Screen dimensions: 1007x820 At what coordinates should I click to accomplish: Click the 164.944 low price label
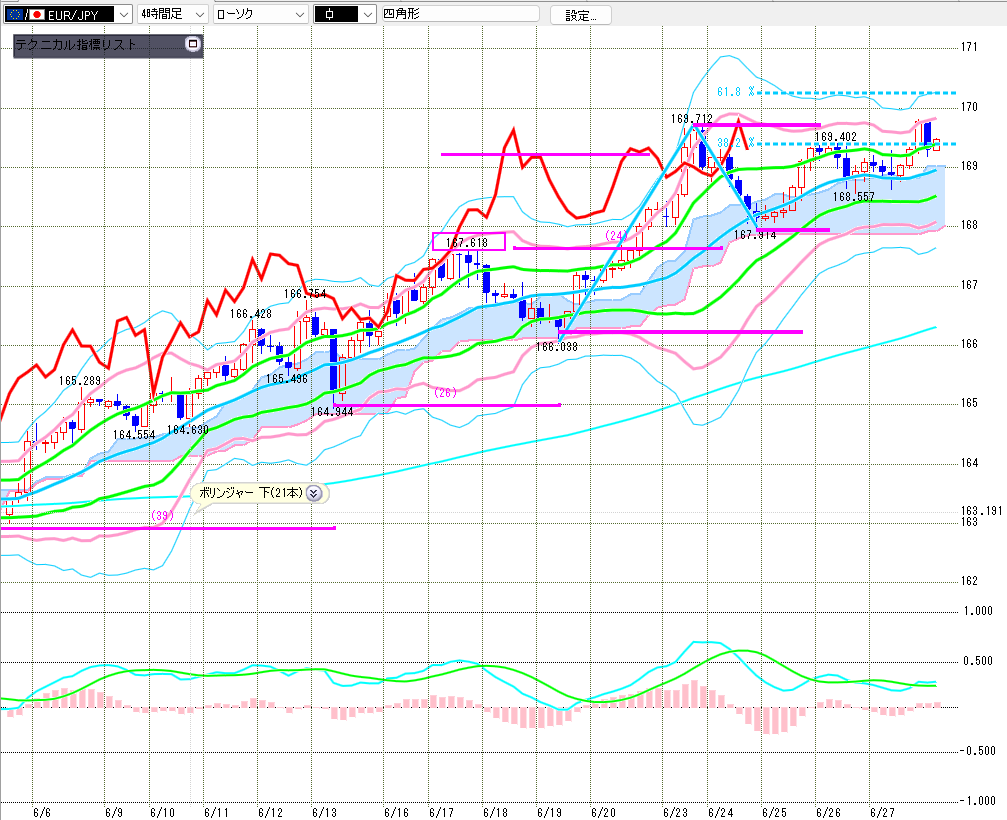[332, 412]
